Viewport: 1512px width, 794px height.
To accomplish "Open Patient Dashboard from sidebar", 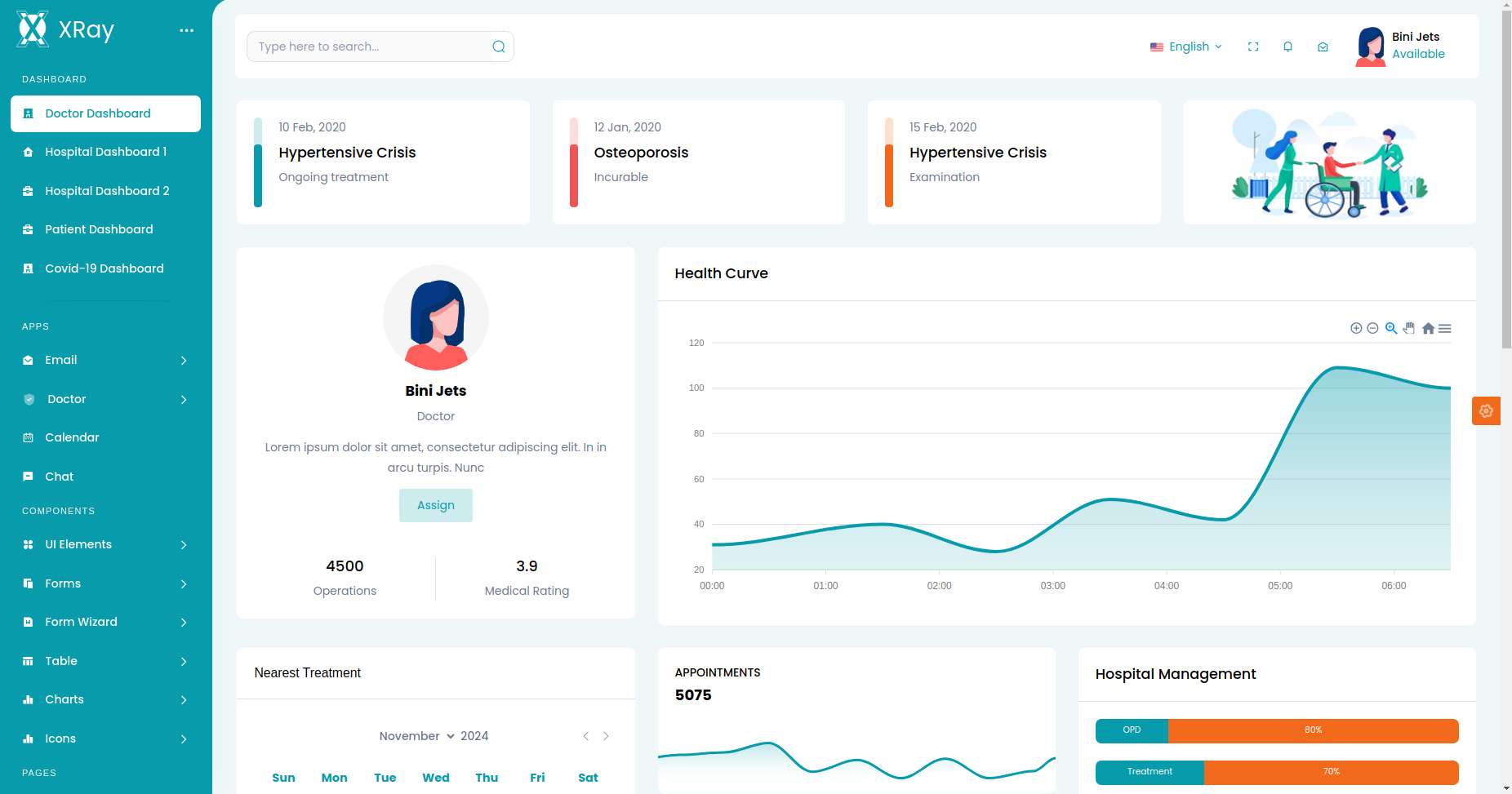I will [99, 229].
